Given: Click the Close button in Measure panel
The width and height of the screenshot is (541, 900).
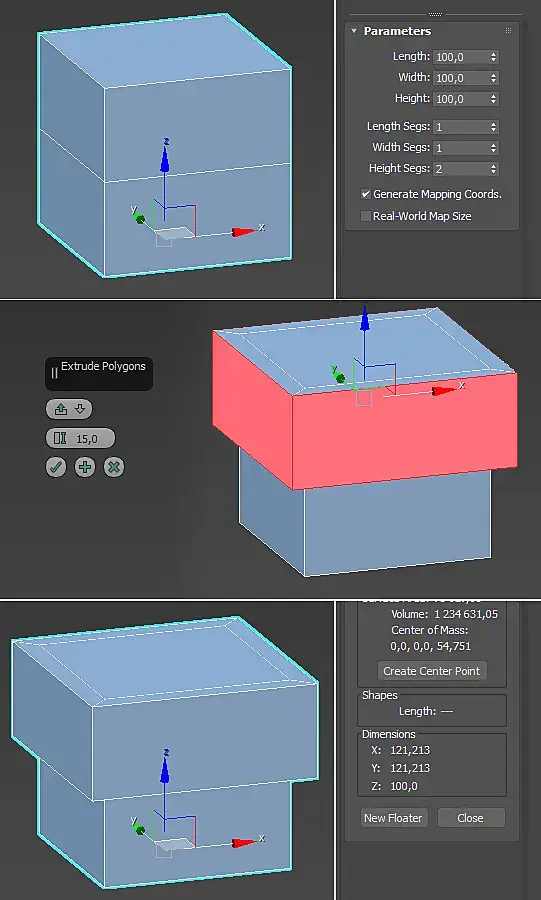Looking at the screenshot, I should [470, 818].
